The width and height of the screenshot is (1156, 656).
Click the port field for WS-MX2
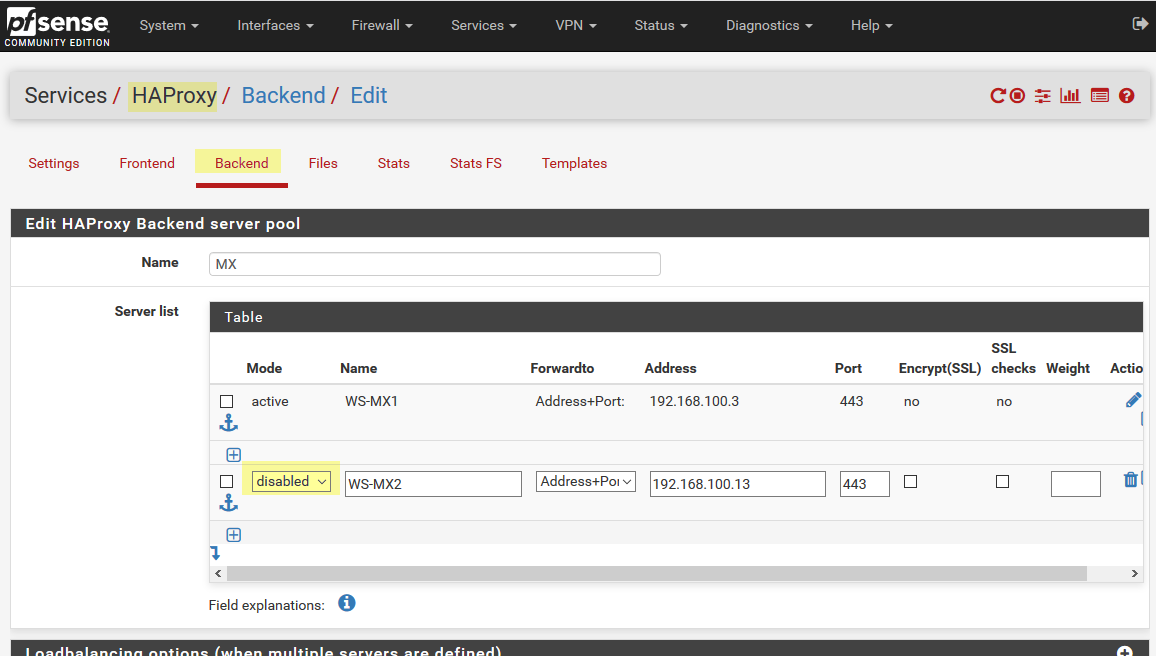click(865, 484)
